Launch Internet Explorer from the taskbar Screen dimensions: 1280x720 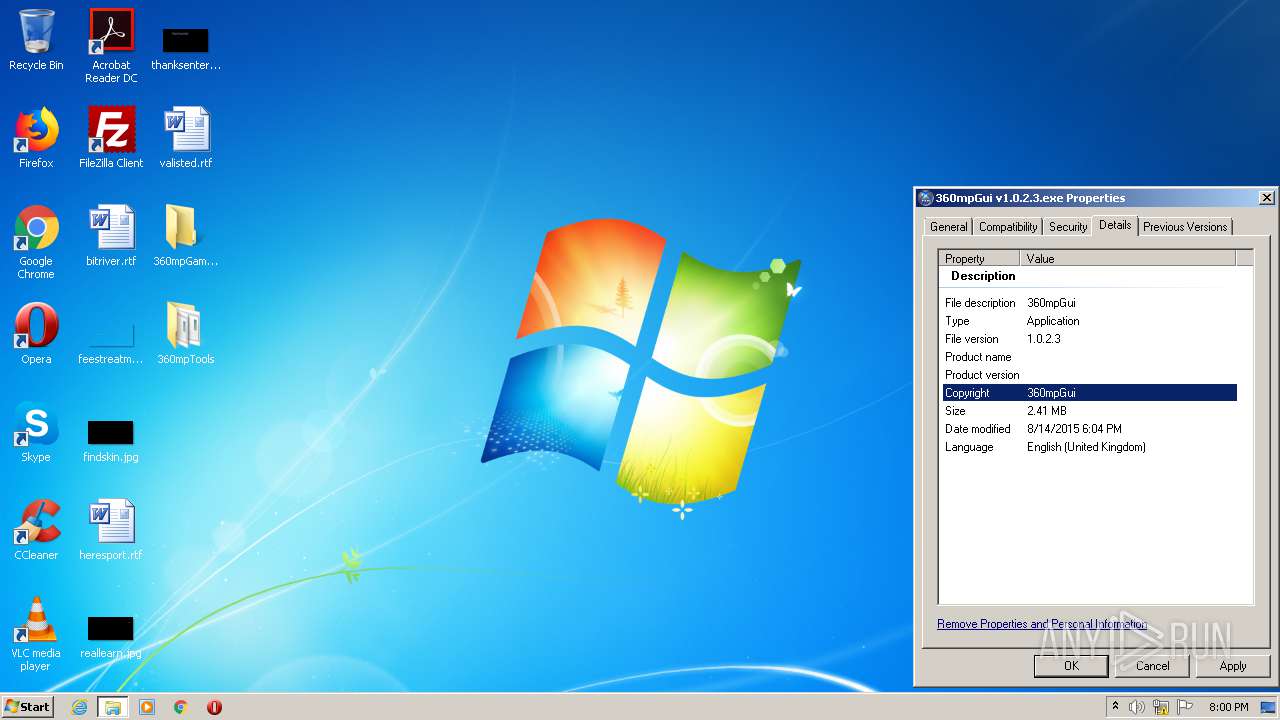[x=79, y=707]
